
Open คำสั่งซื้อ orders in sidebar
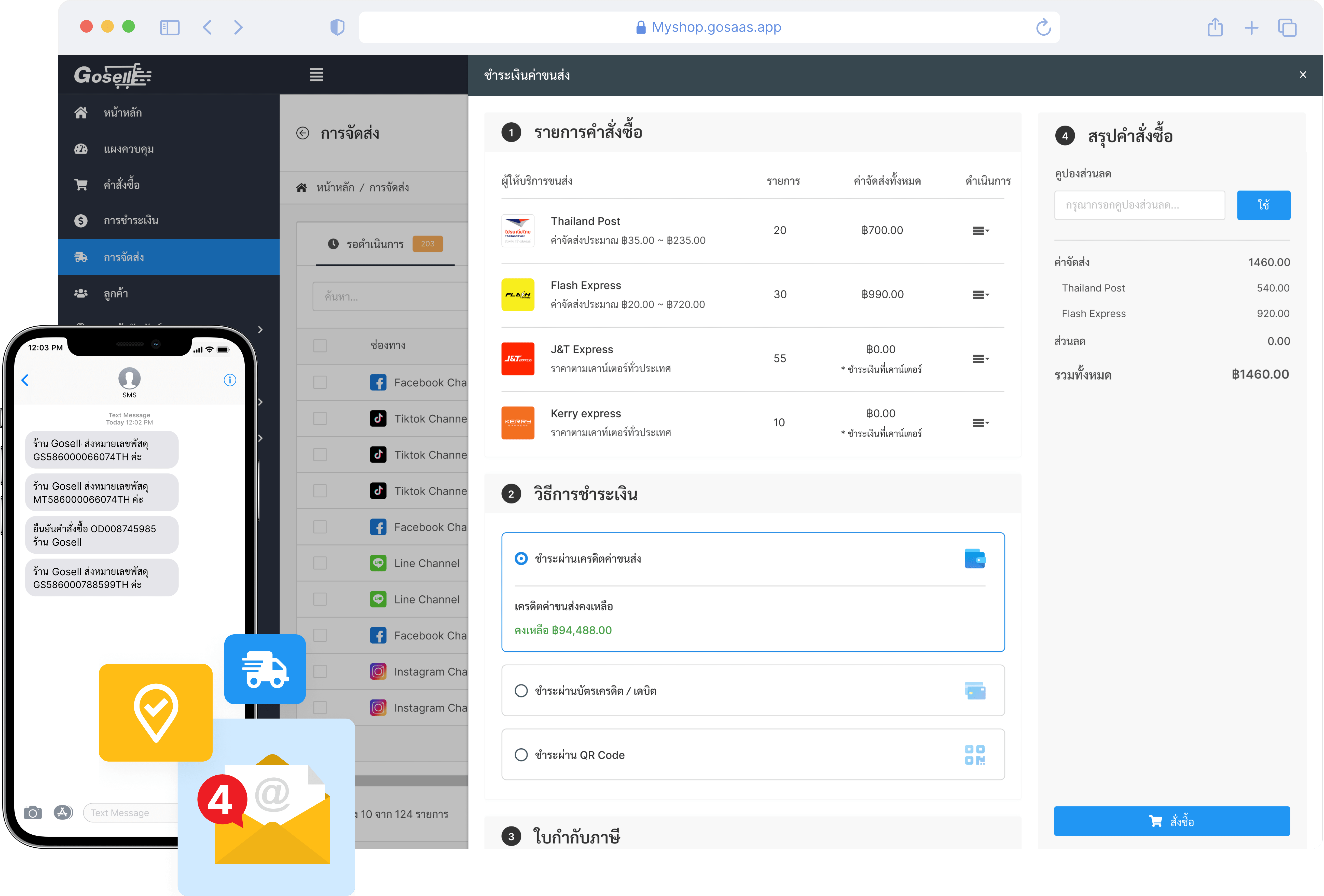tap(169, 185)
